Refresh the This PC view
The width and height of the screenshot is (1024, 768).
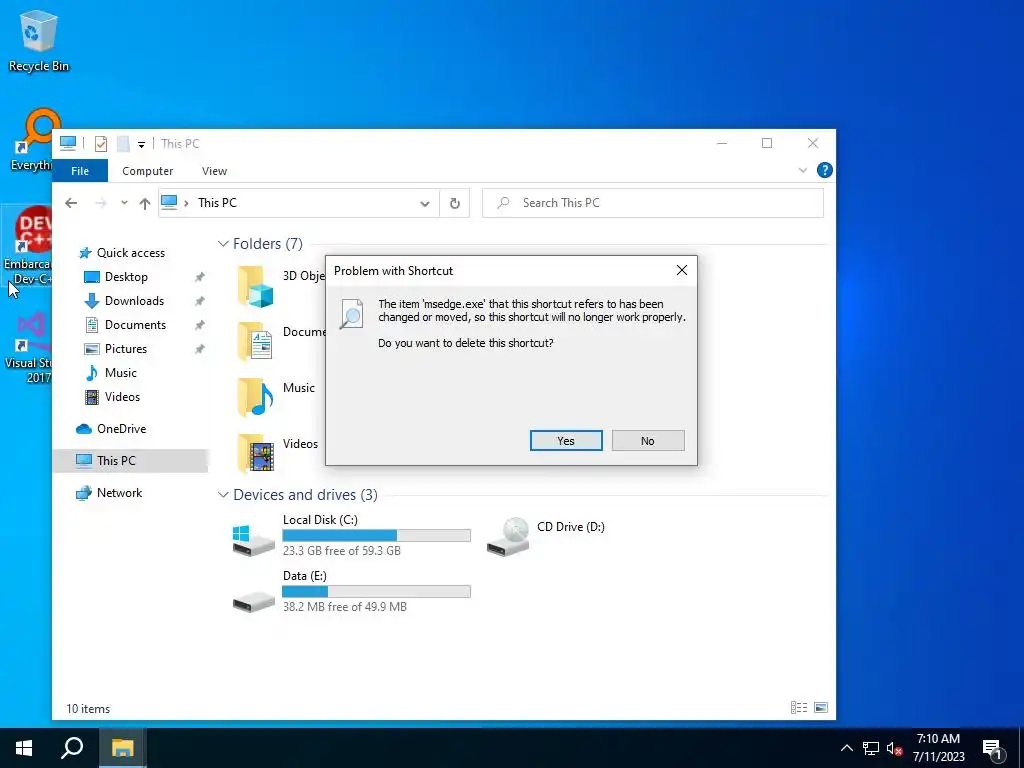click(455, 203)
